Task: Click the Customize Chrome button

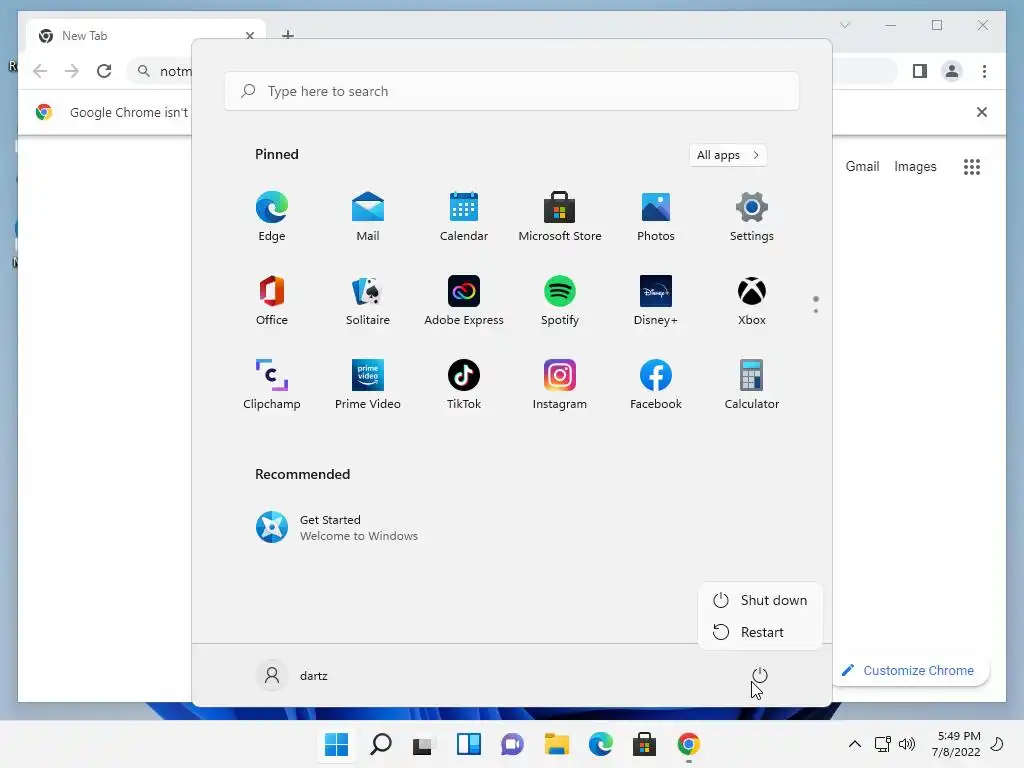Action: point(910,671)
